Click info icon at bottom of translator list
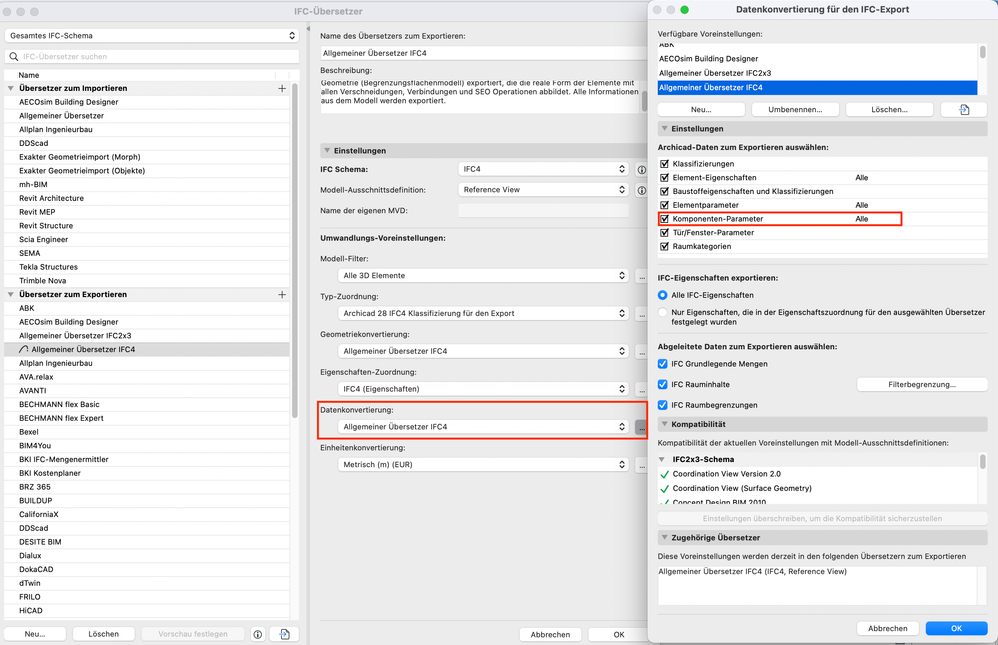Image resolution: width=998 pixels, height=645 pixels. pos(258,634)
